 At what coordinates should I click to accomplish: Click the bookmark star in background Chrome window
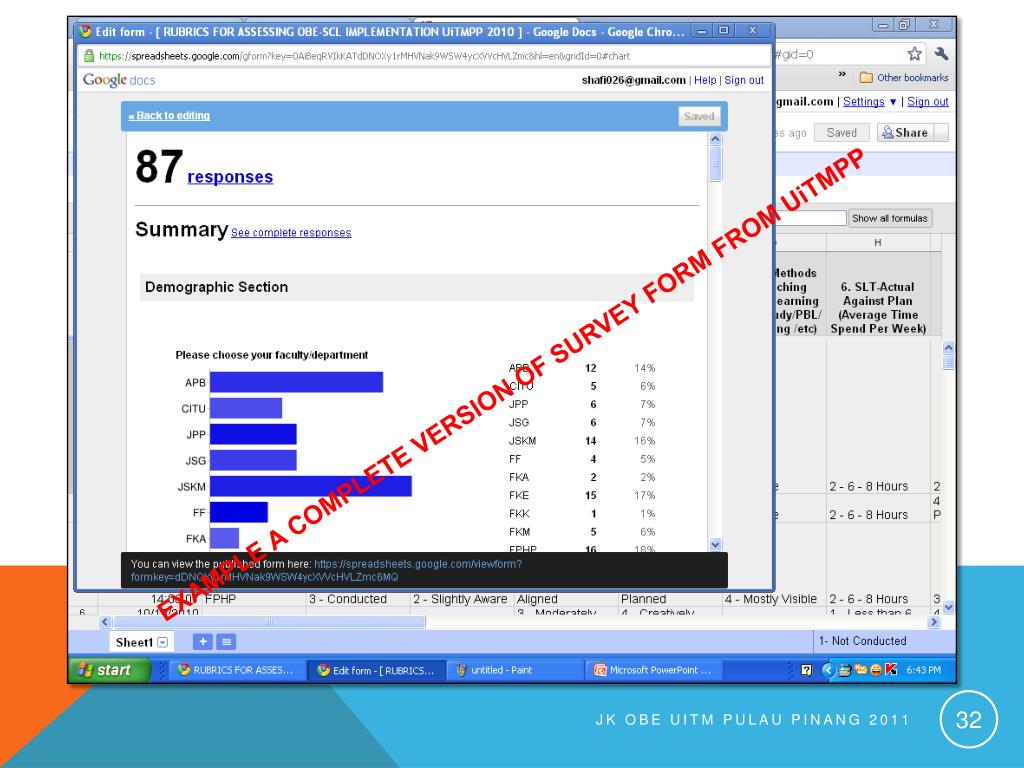(914, 54)
